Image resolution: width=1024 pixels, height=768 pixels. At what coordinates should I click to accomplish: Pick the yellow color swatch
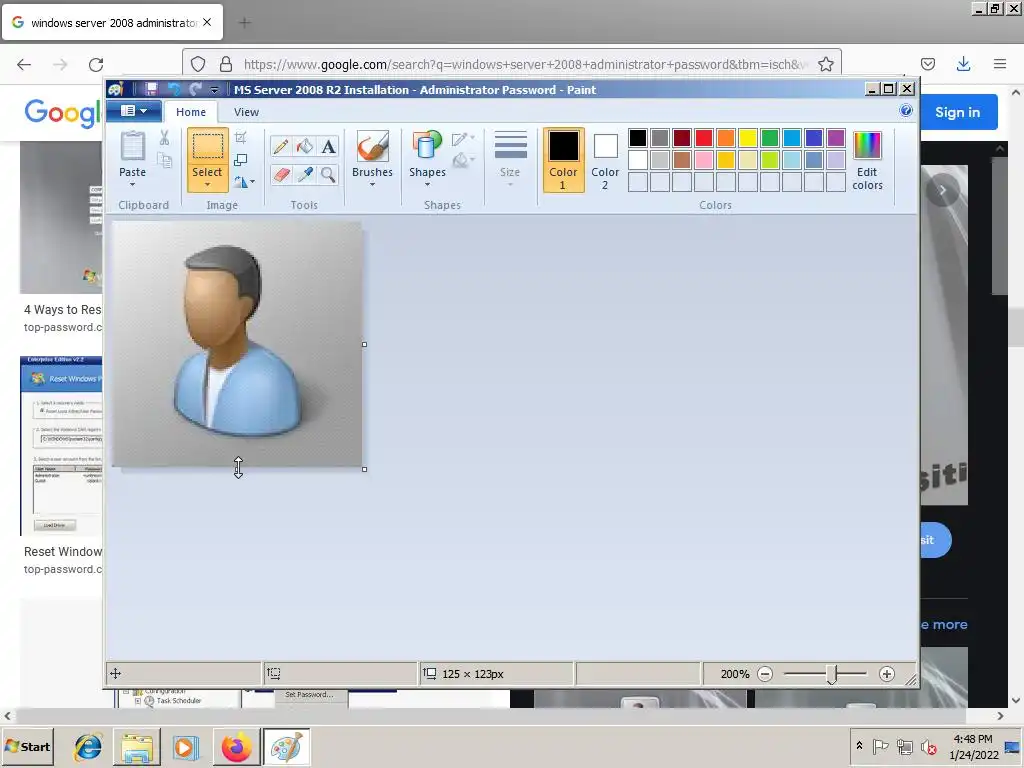coord(748,138)
